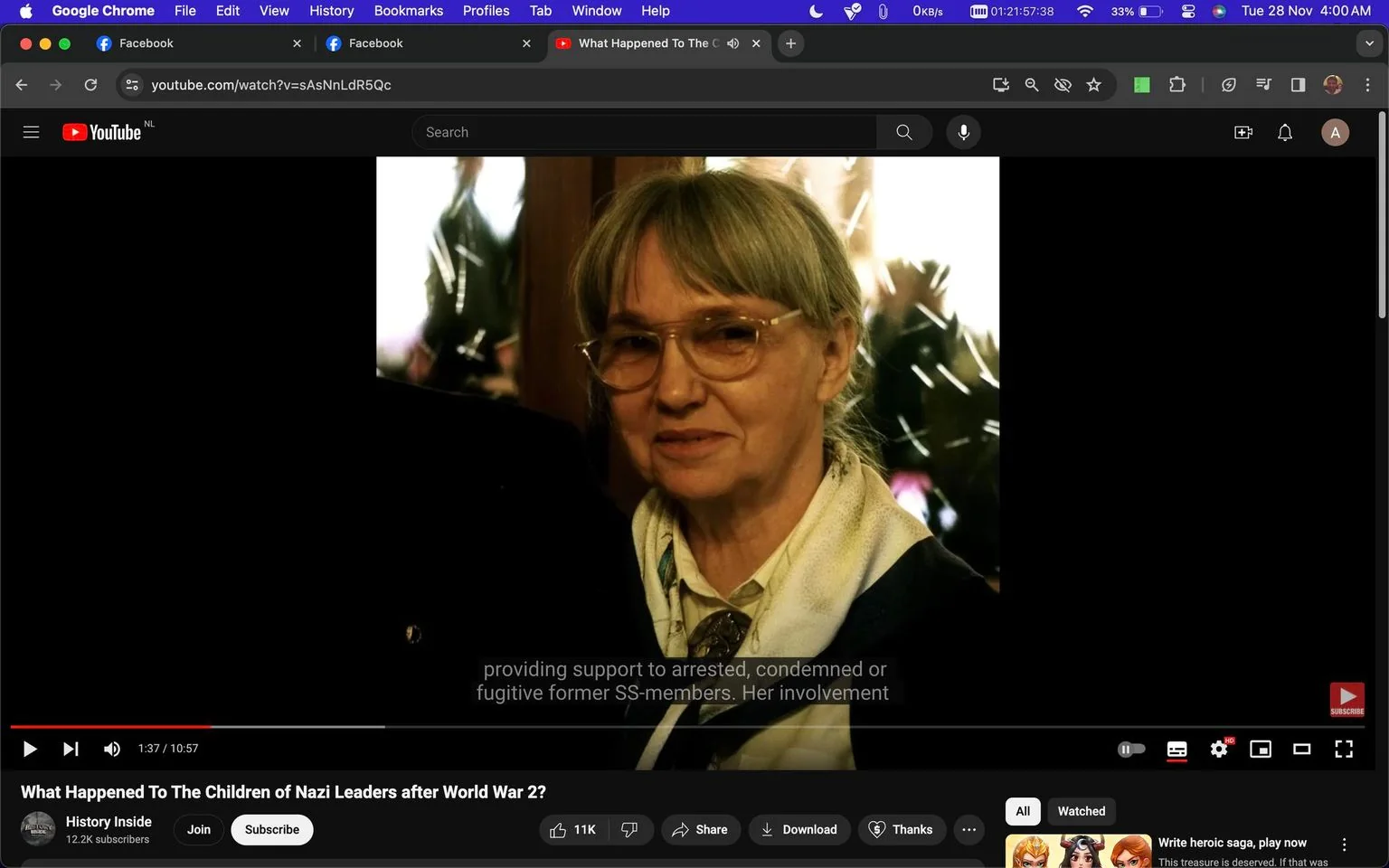Open YouTube notifications bell

coord(1285,132)
